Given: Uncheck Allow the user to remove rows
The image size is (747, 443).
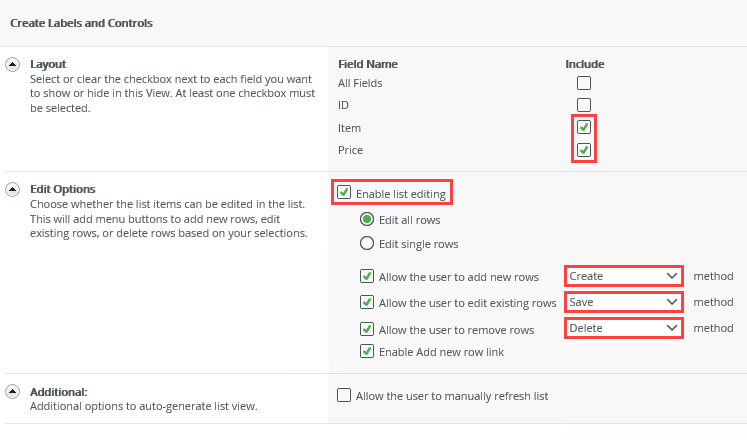Looking at the screenshot, I should pos(366,329).
